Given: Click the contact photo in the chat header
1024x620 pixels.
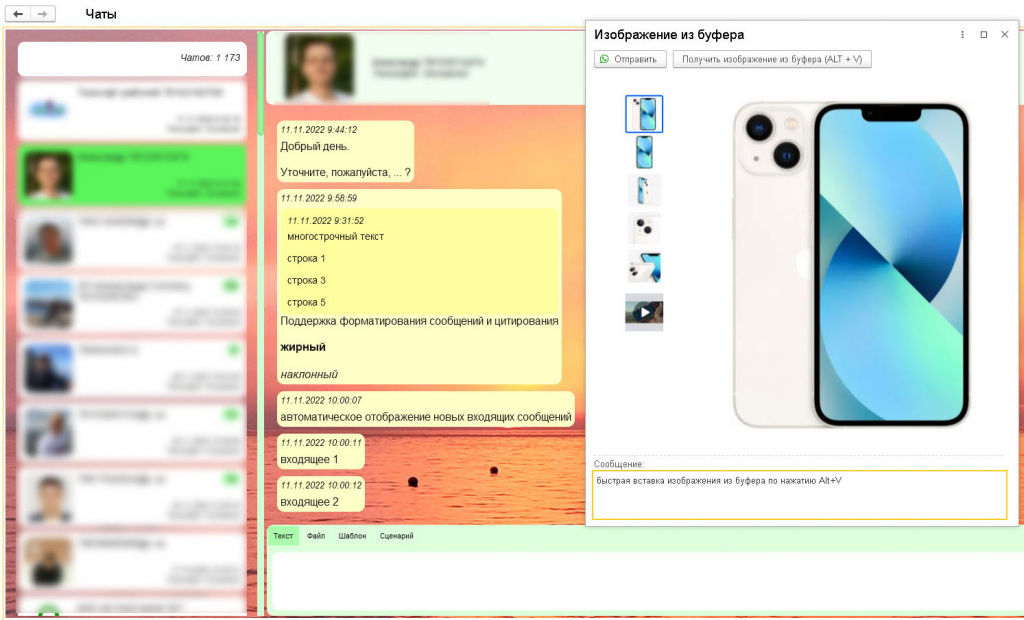Looking at the screenshot, I should coord(319,67).
